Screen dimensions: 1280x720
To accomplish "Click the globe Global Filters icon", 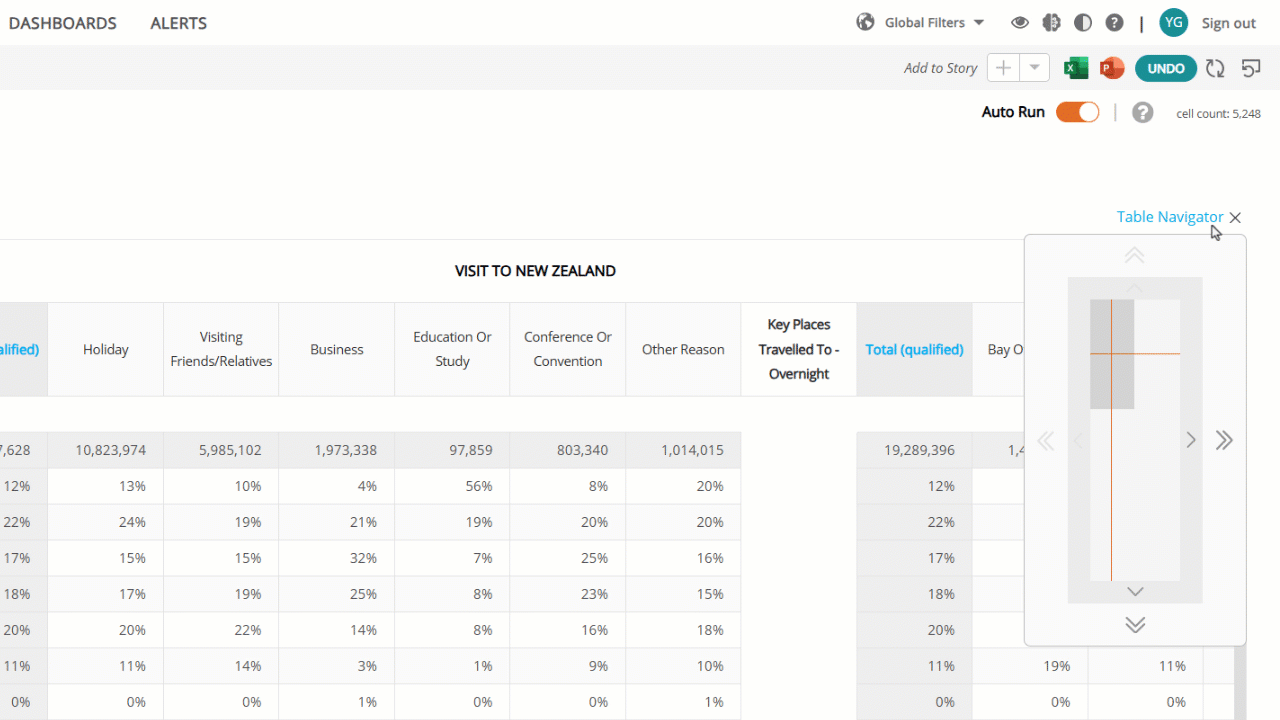I will pos(866,22).
